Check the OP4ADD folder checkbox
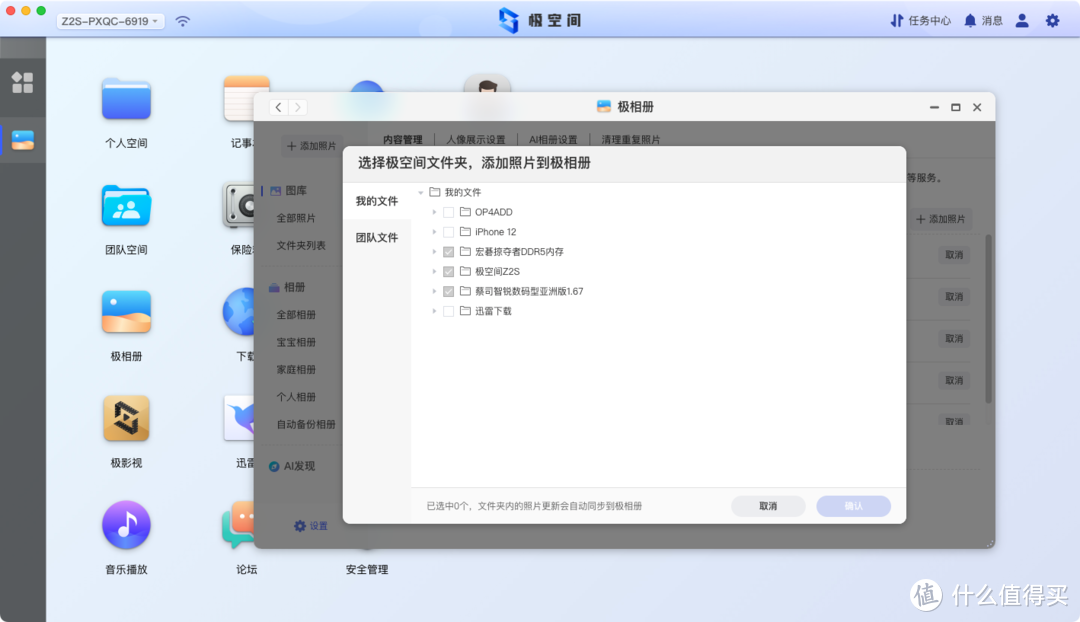 448,212
